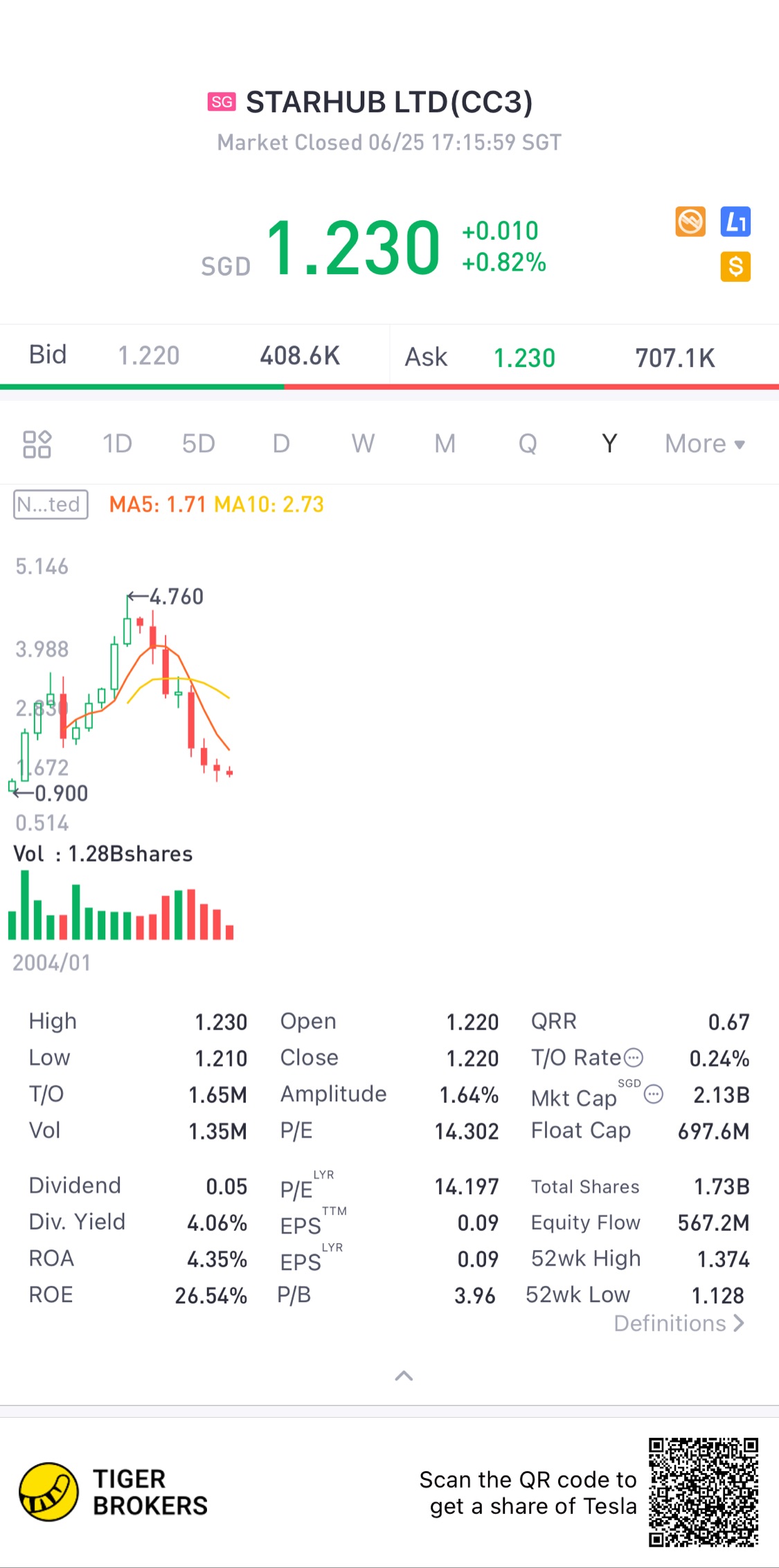
Task: Tap the Vol : 1.28Bshares label
Action: [x=103, y=853]
